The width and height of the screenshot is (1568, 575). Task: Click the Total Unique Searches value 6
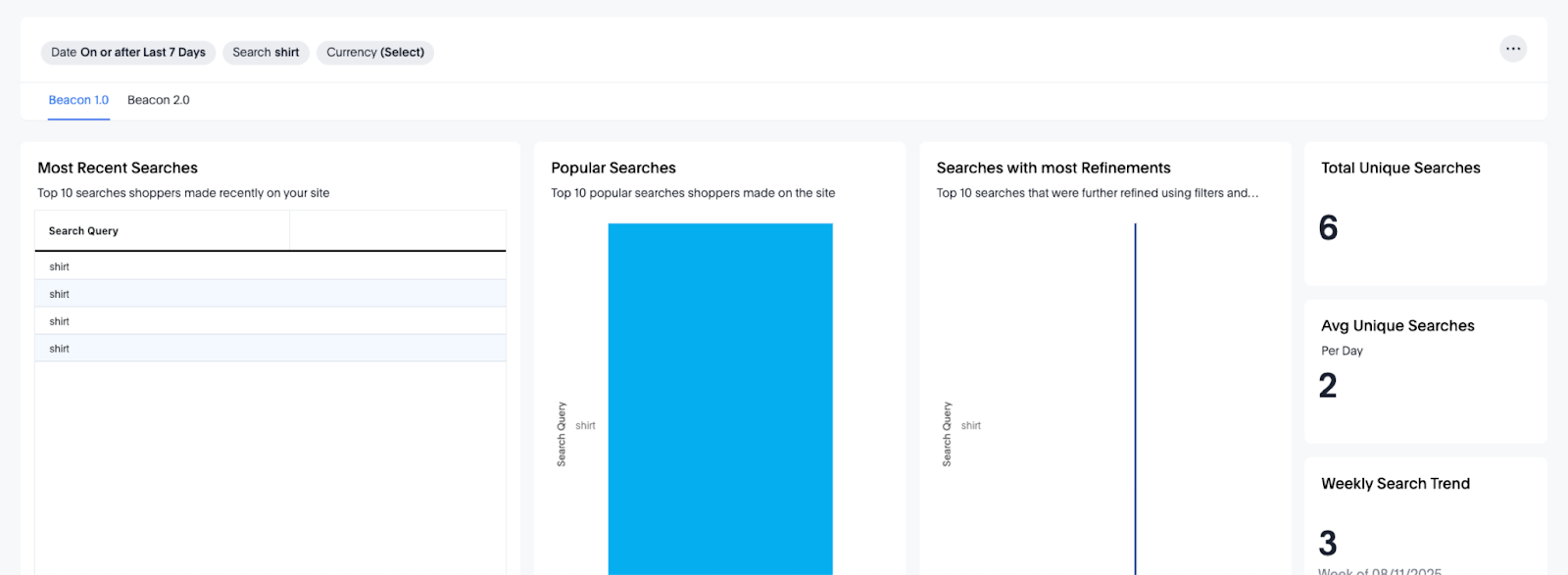tap(1328, 228)
